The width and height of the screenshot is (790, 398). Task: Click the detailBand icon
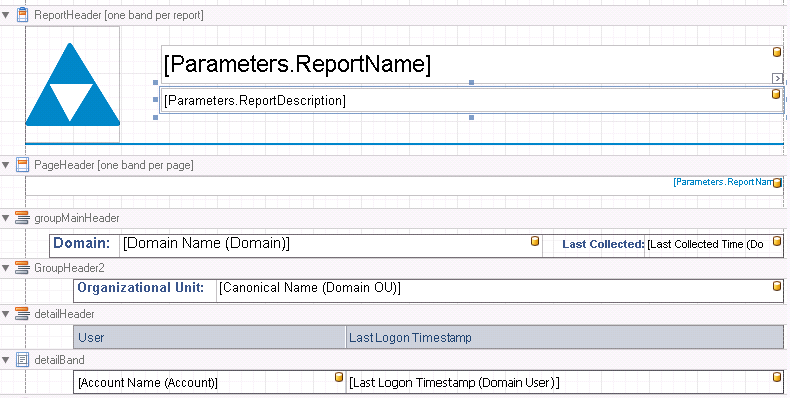click(22, 360)
